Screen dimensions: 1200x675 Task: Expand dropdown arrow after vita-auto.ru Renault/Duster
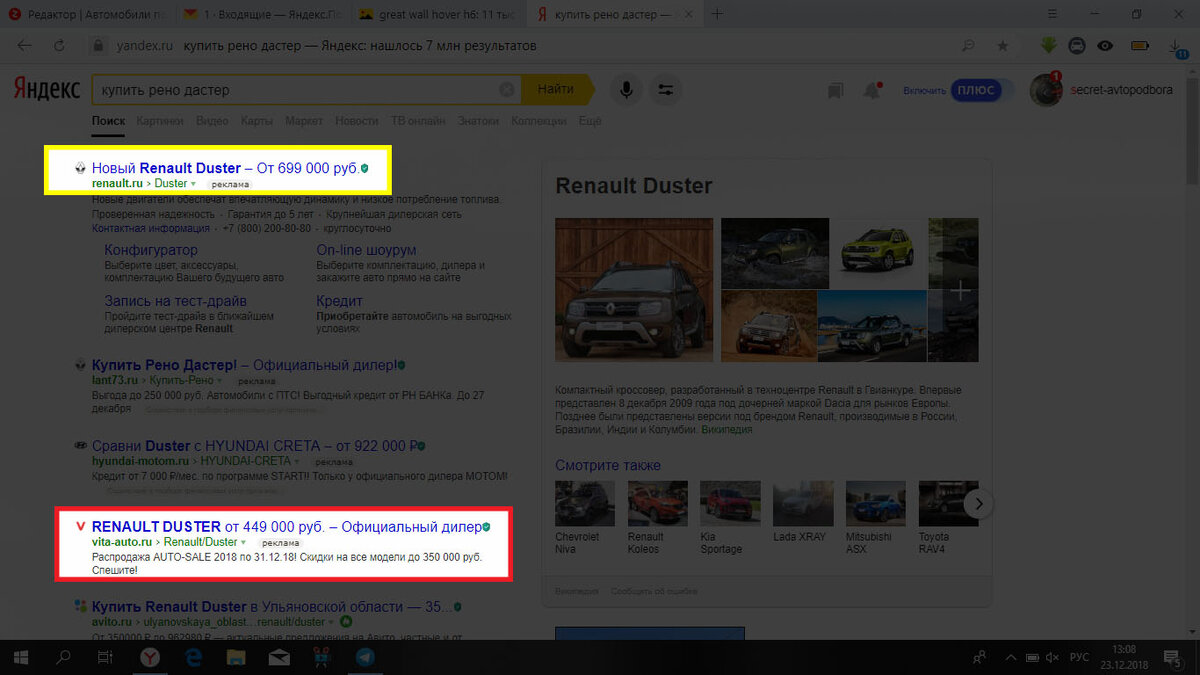pos(243,541)
